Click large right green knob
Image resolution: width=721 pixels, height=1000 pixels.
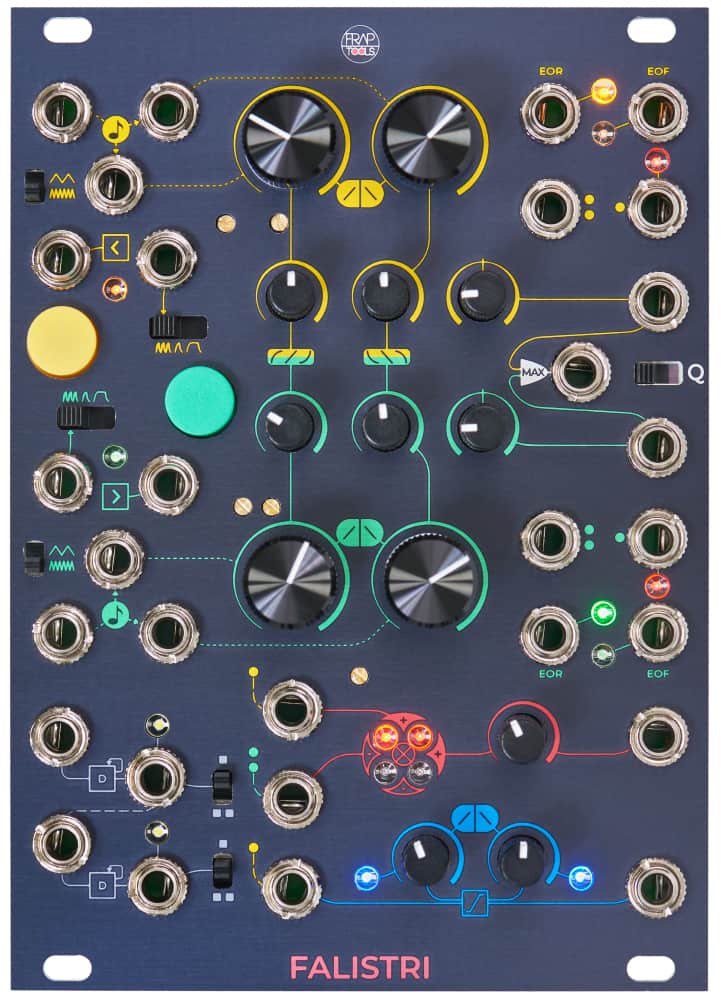point(429,583)
